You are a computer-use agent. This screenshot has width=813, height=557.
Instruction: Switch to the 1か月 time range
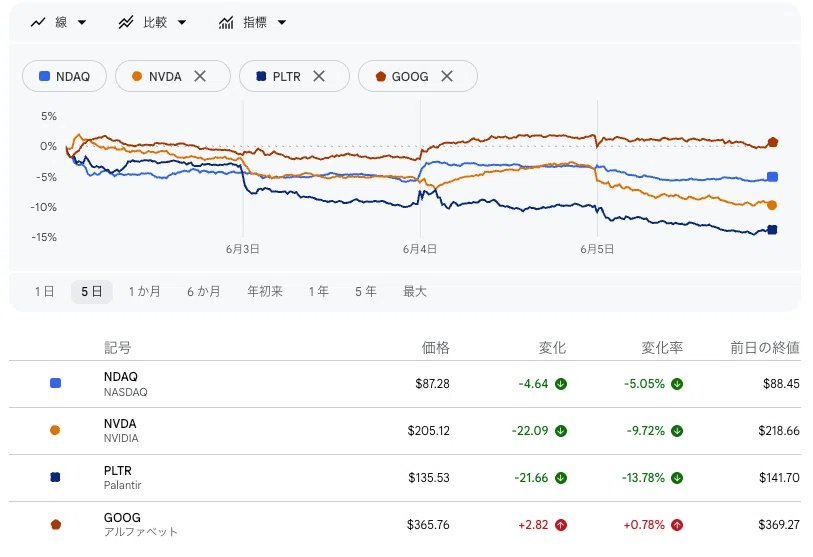(145, 291)
